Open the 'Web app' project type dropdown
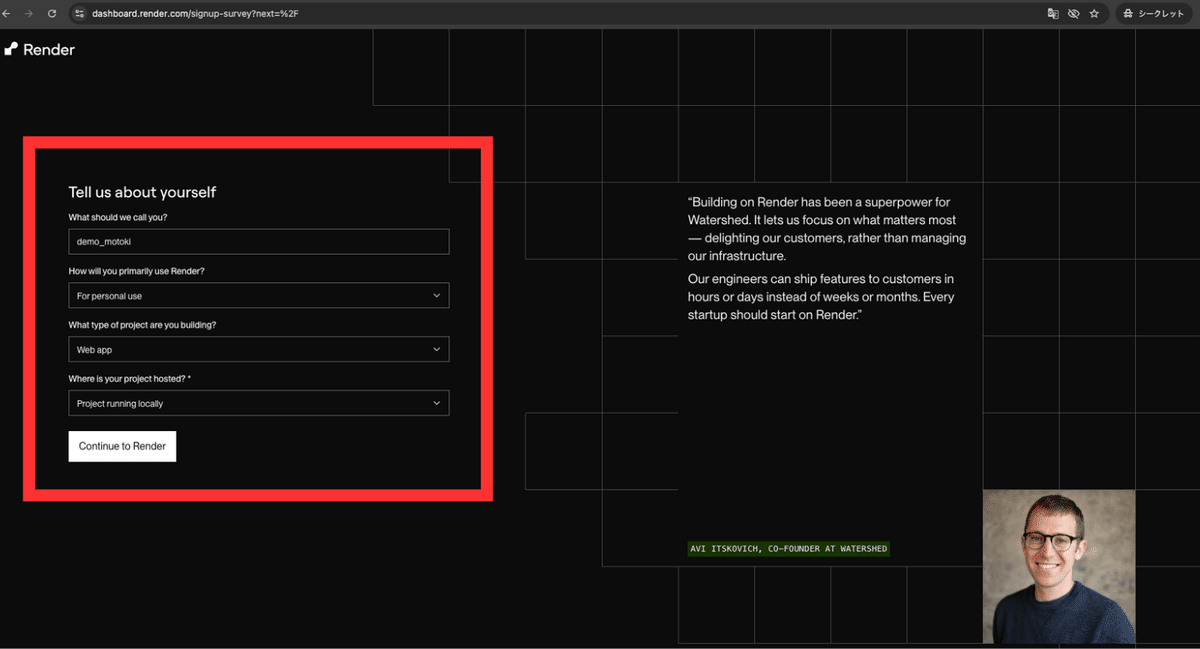 click(x=259, y=349)
